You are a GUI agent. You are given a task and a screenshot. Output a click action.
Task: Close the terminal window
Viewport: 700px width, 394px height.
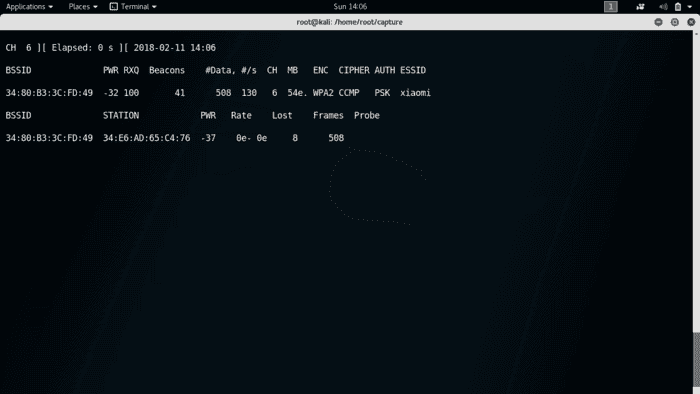691,22
